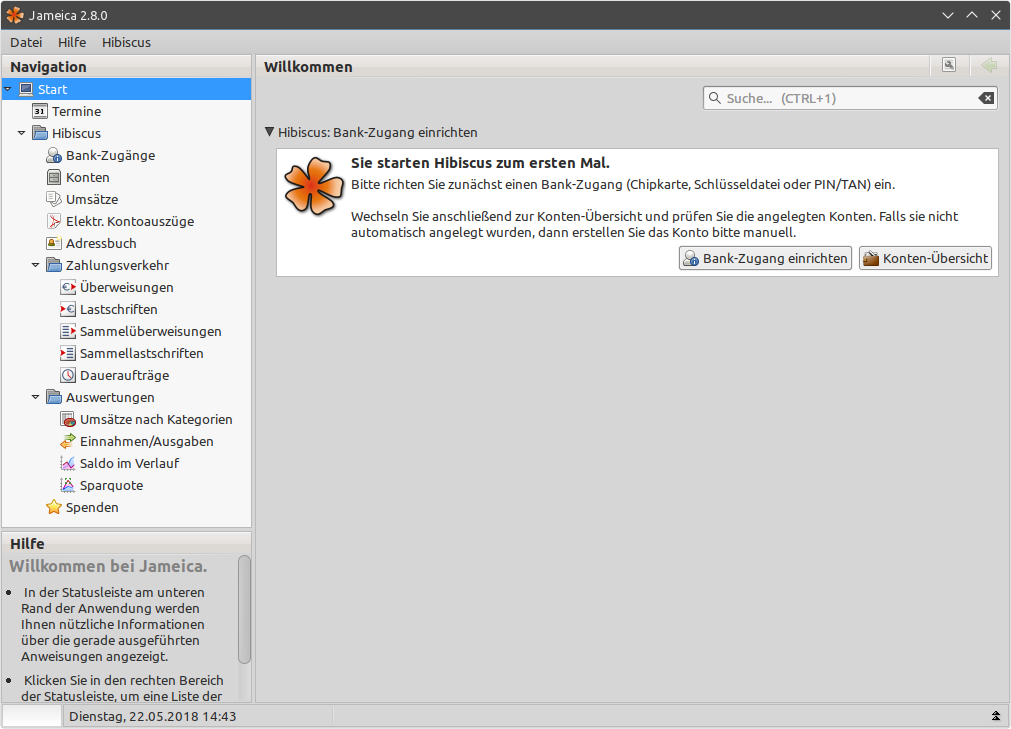
Task: Collapse the Zahlungsverkehr tree node
Action: tap(35, 265)
